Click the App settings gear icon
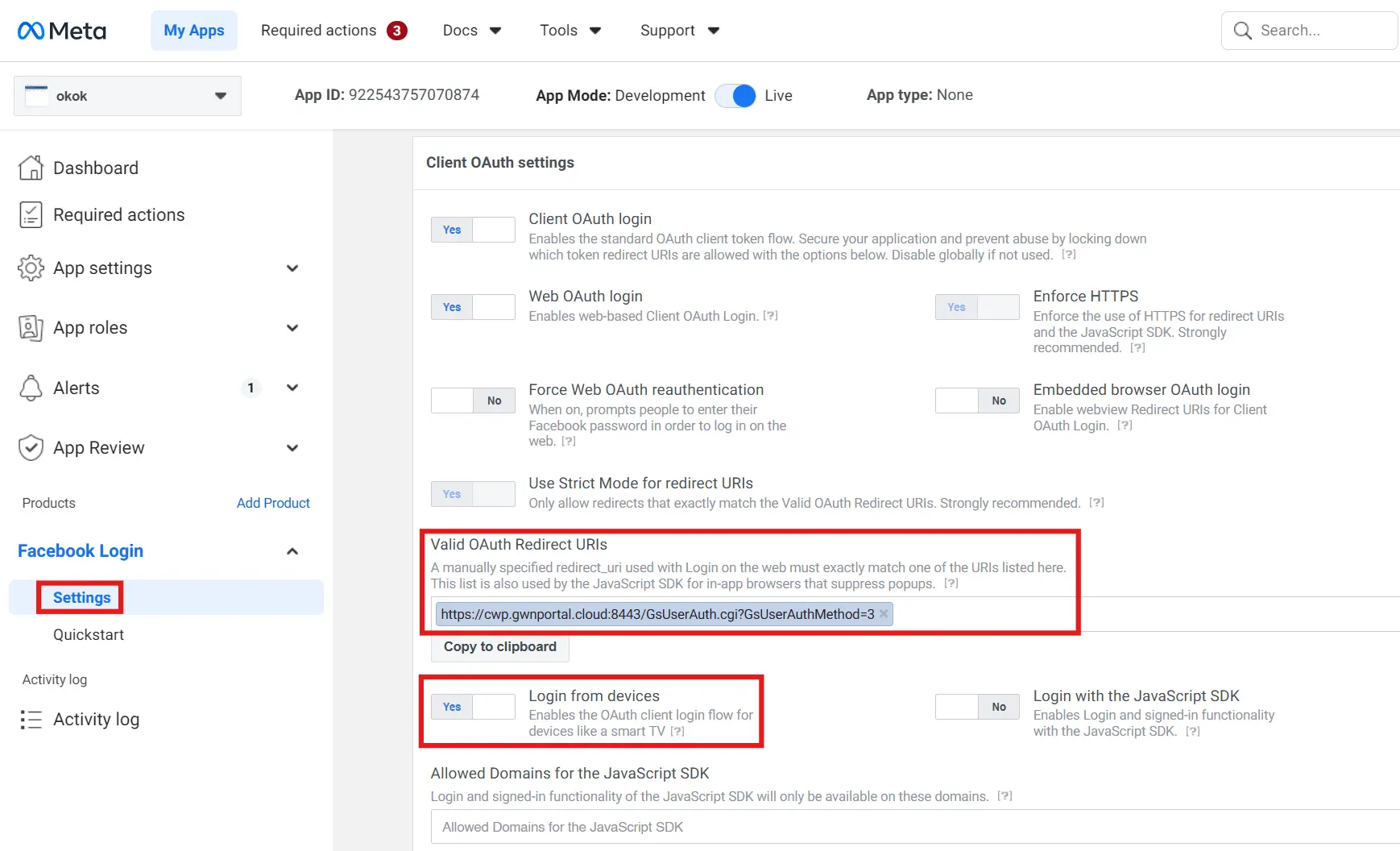Image resolution: width=1400 pixels, height=851 pixels. 31,268
